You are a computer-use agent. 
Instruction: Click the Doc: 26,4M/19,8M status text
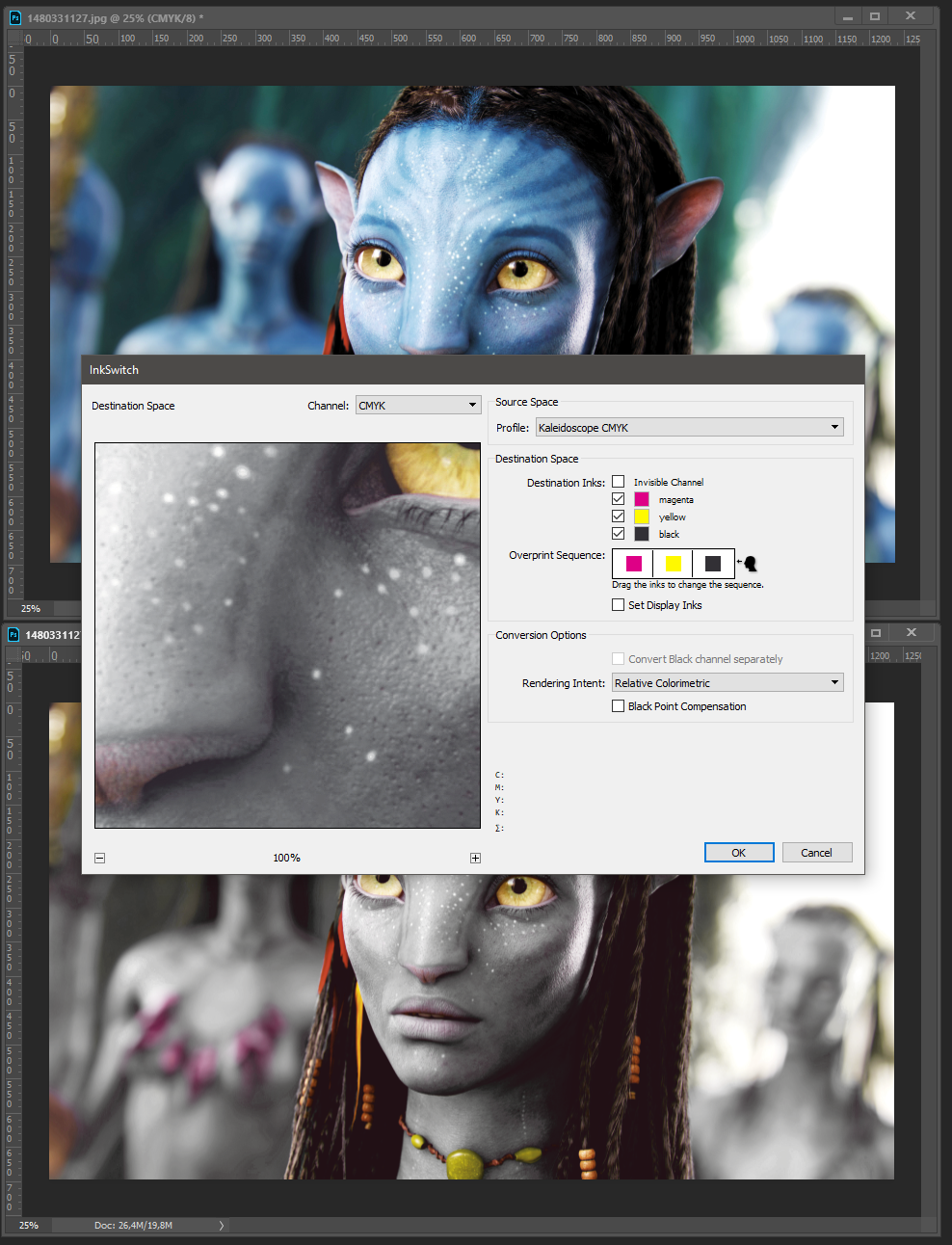click(x=134, y=1226)
